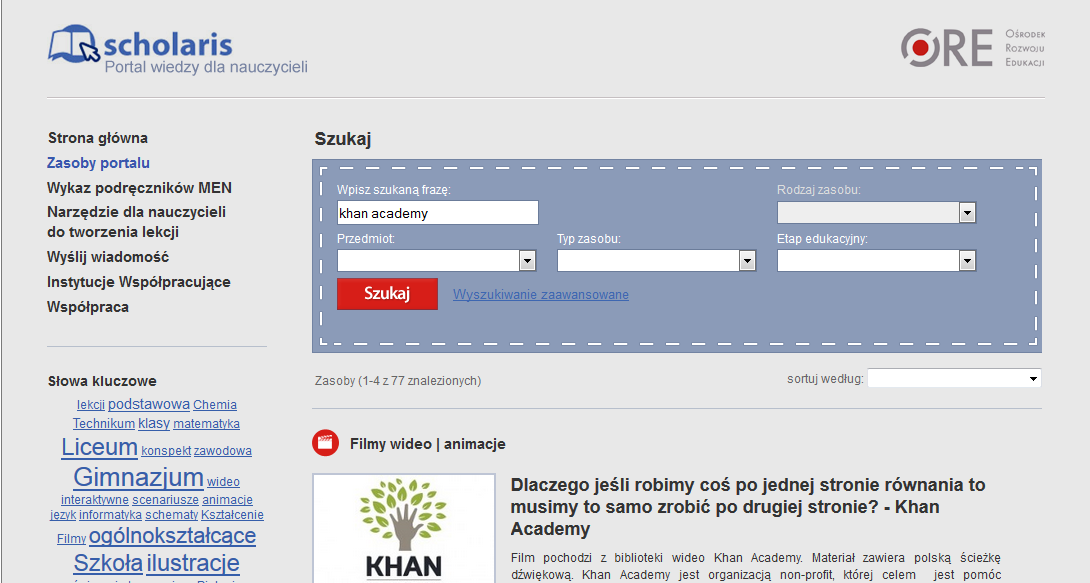Viewport: 1090px width, 583px height.
Task: Click the podstawowa keyword
Action: pyautogui.click(x=149, y=404)
